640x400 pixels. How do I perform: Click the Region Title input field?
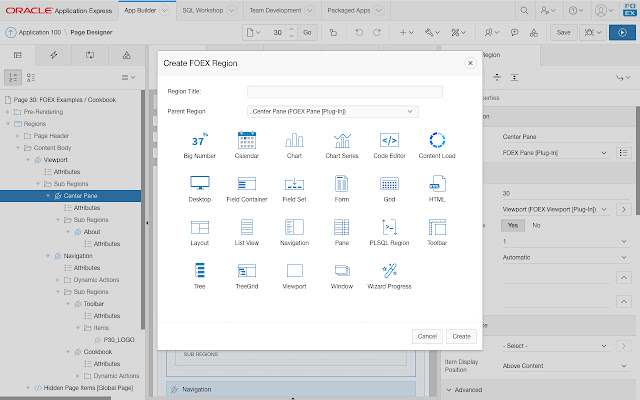pyautogui.click(x=331, y=92)
